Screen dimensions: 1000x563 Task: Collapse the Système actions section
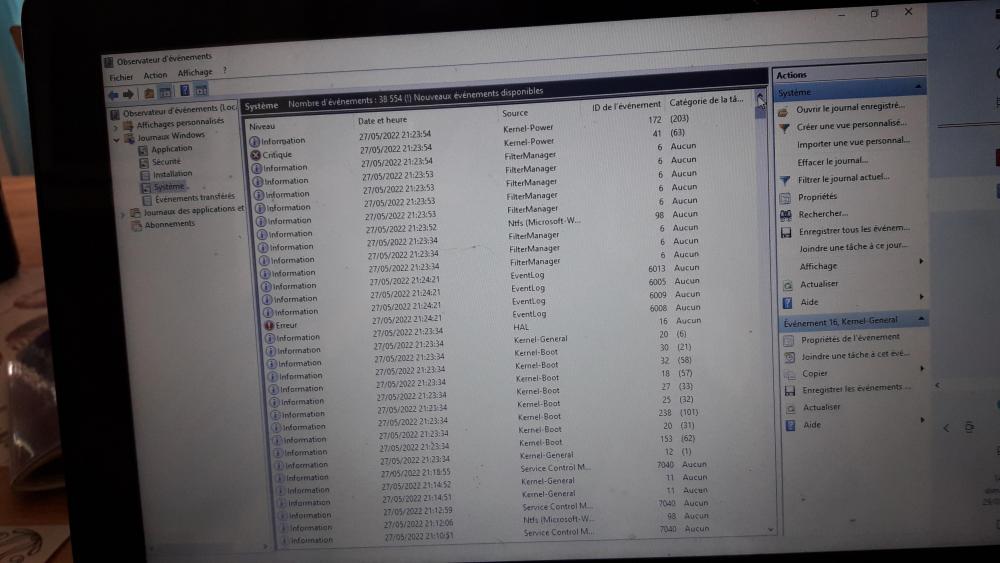tap(918, 86)
